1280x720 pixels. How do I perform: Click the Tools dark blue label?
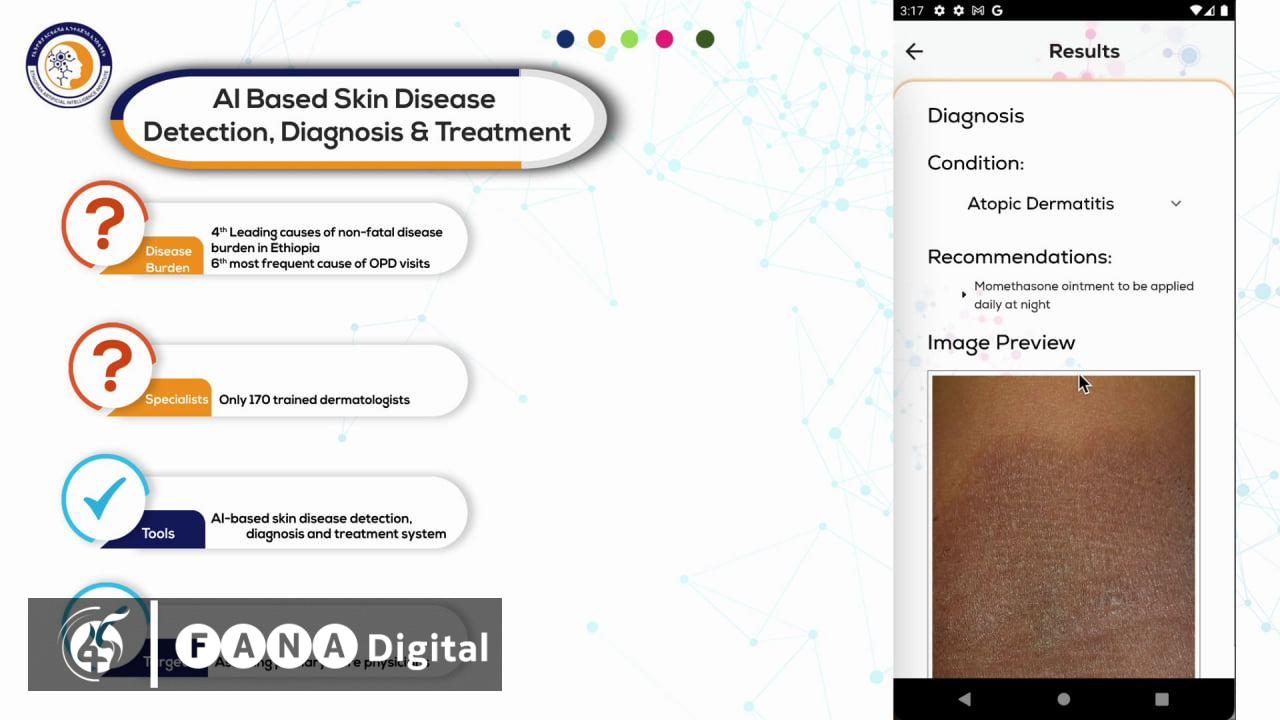(x=158, y=533)
